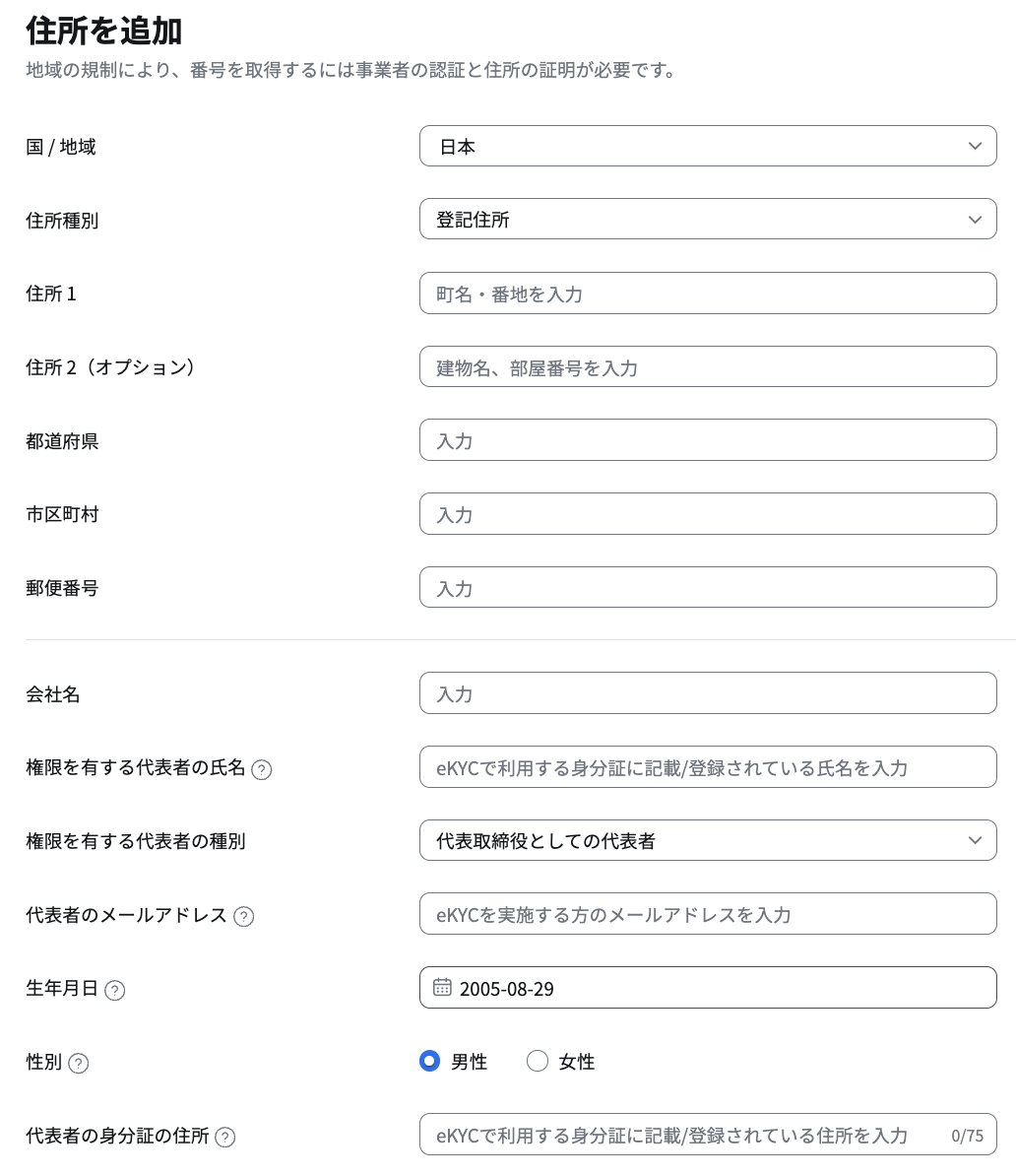Focus the 都道府県 input field

[x=708, y=440]
